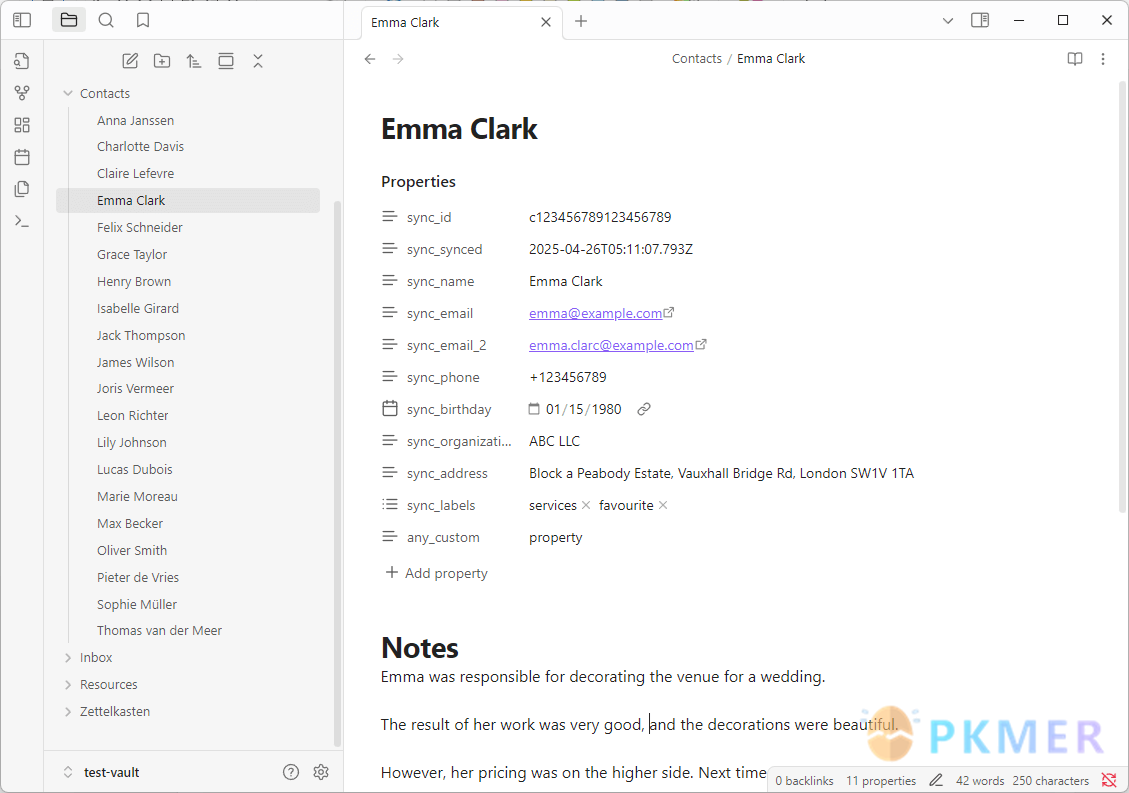Open the tab list dropdown arrow

point(948,20)
